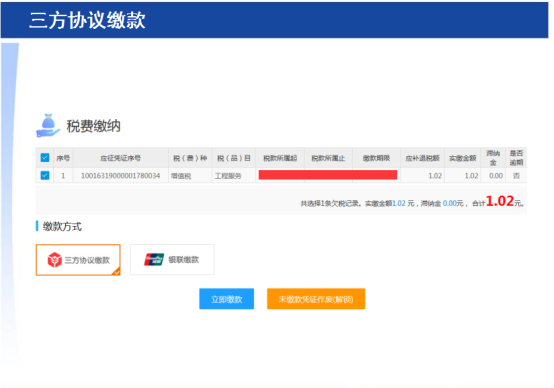Viewport: 554px width, 388px height.
Task: Click the UnionPay logo icon
Action: point(154,259)
